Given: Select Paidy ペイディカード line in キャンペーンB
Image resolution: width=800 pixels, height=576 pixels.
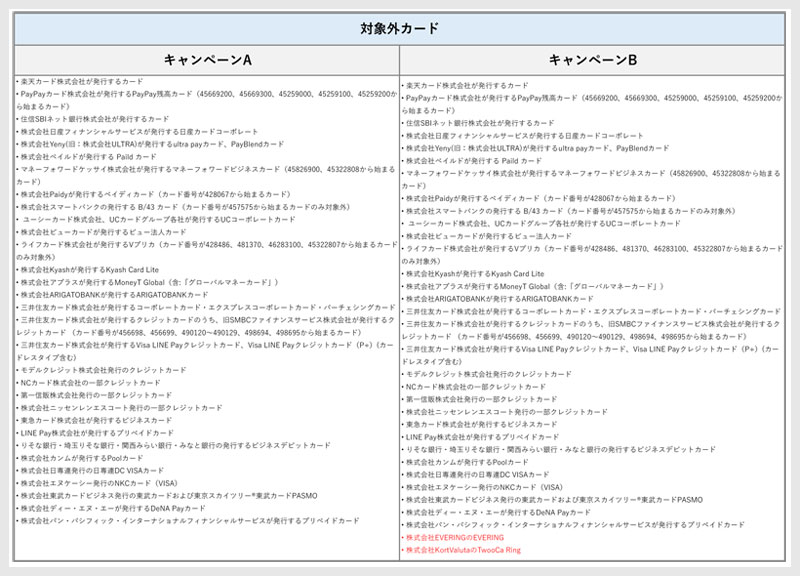Looking at the screenshot, I should click(538, 198).
